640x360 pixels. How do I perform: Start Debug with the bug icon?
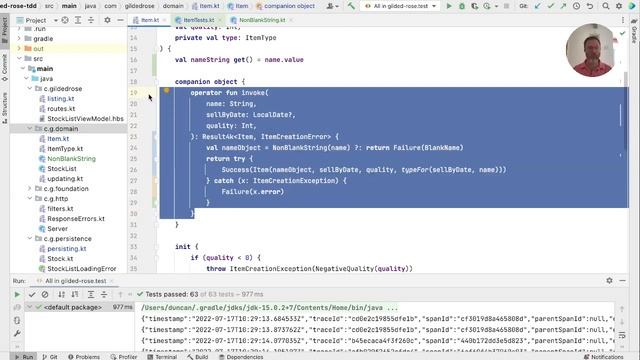click(x=462, y=6)
